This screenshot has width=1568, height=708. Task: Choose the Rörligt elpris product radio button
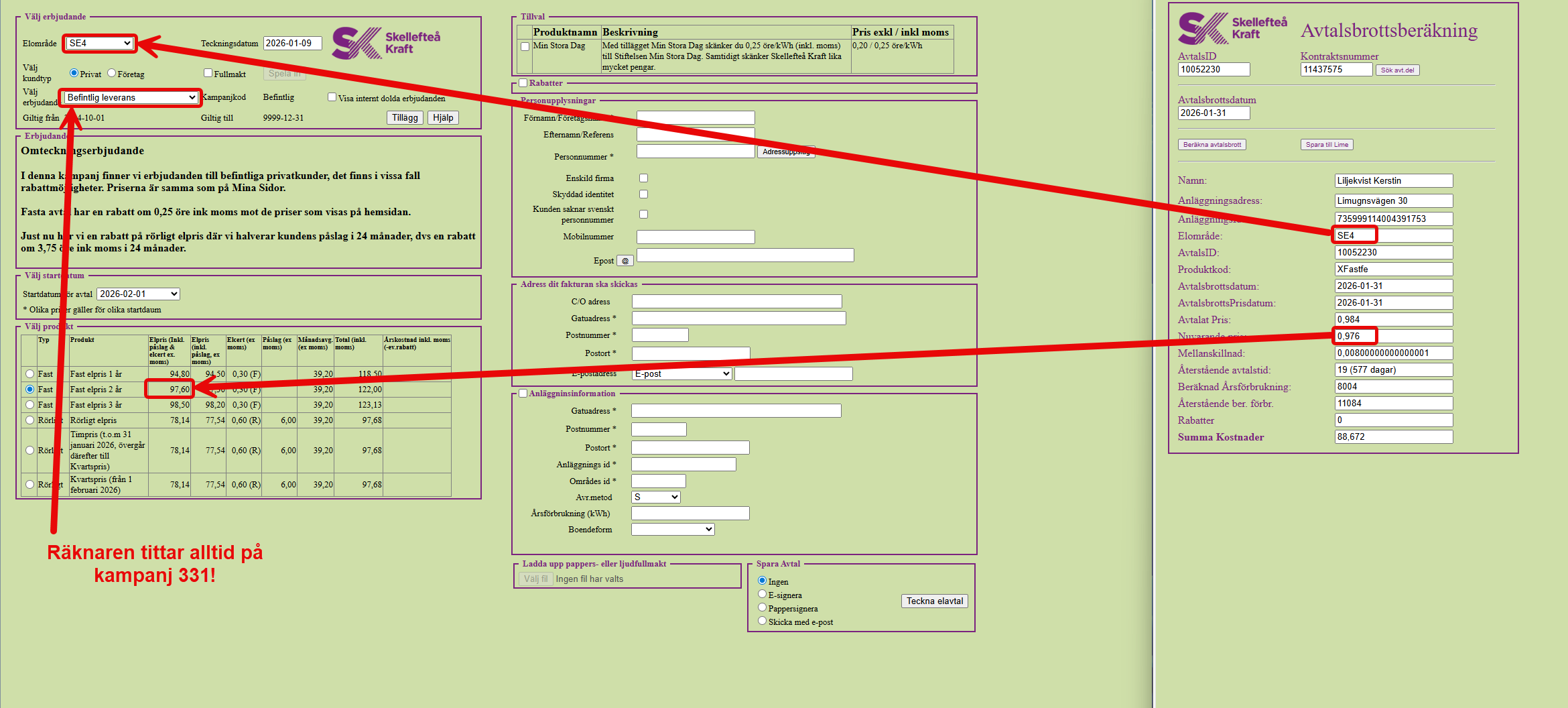click(x=29, y=420)
